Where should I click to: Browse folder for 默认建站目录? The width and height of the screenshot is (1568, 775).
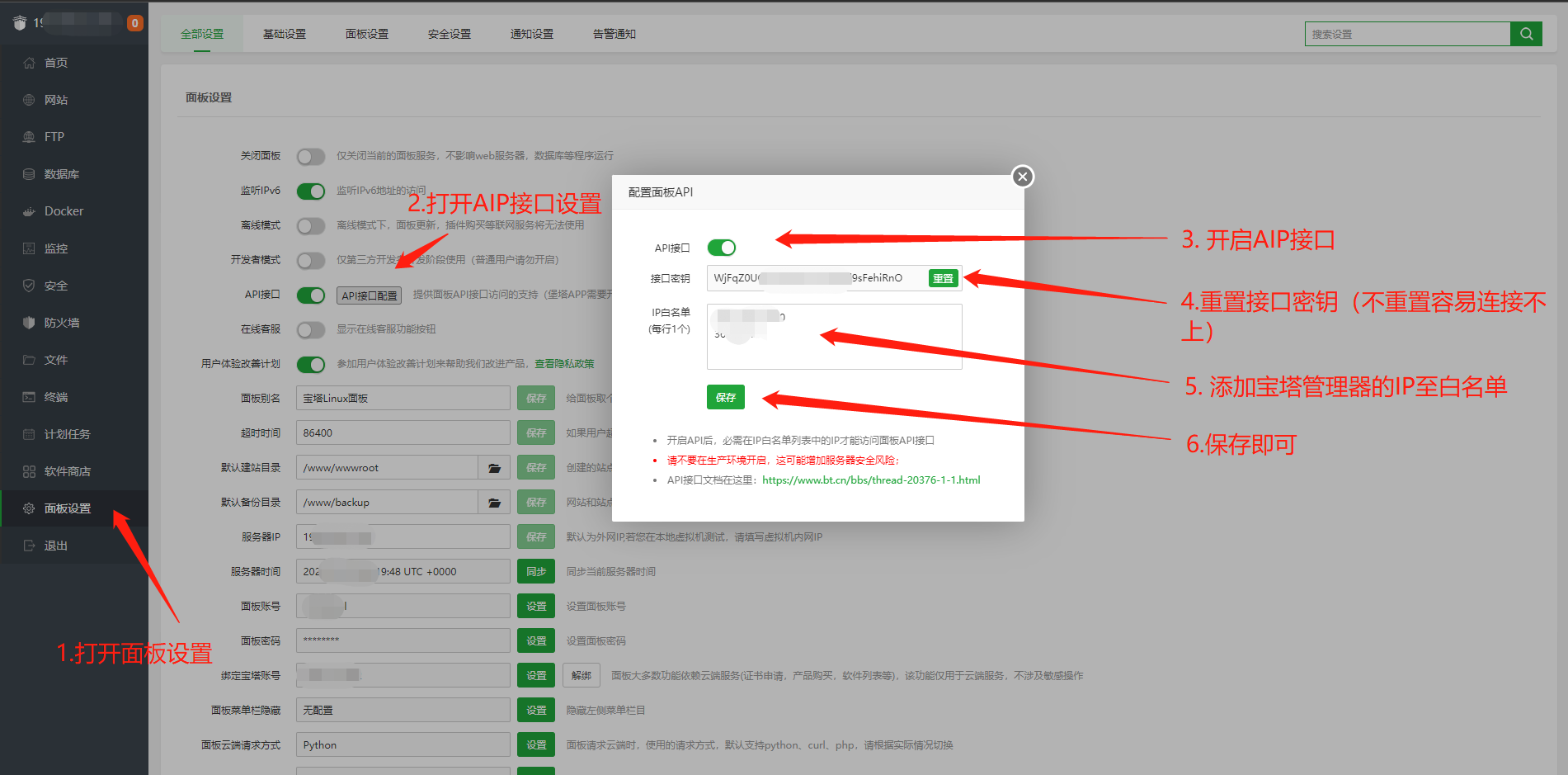(494, 468)
